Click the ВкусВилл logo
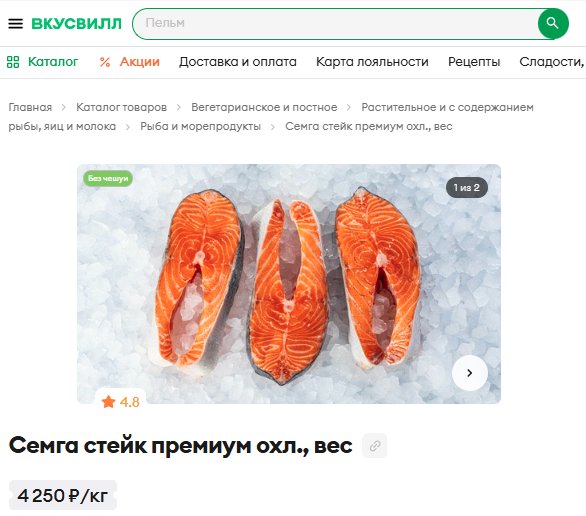 point(76,24)
